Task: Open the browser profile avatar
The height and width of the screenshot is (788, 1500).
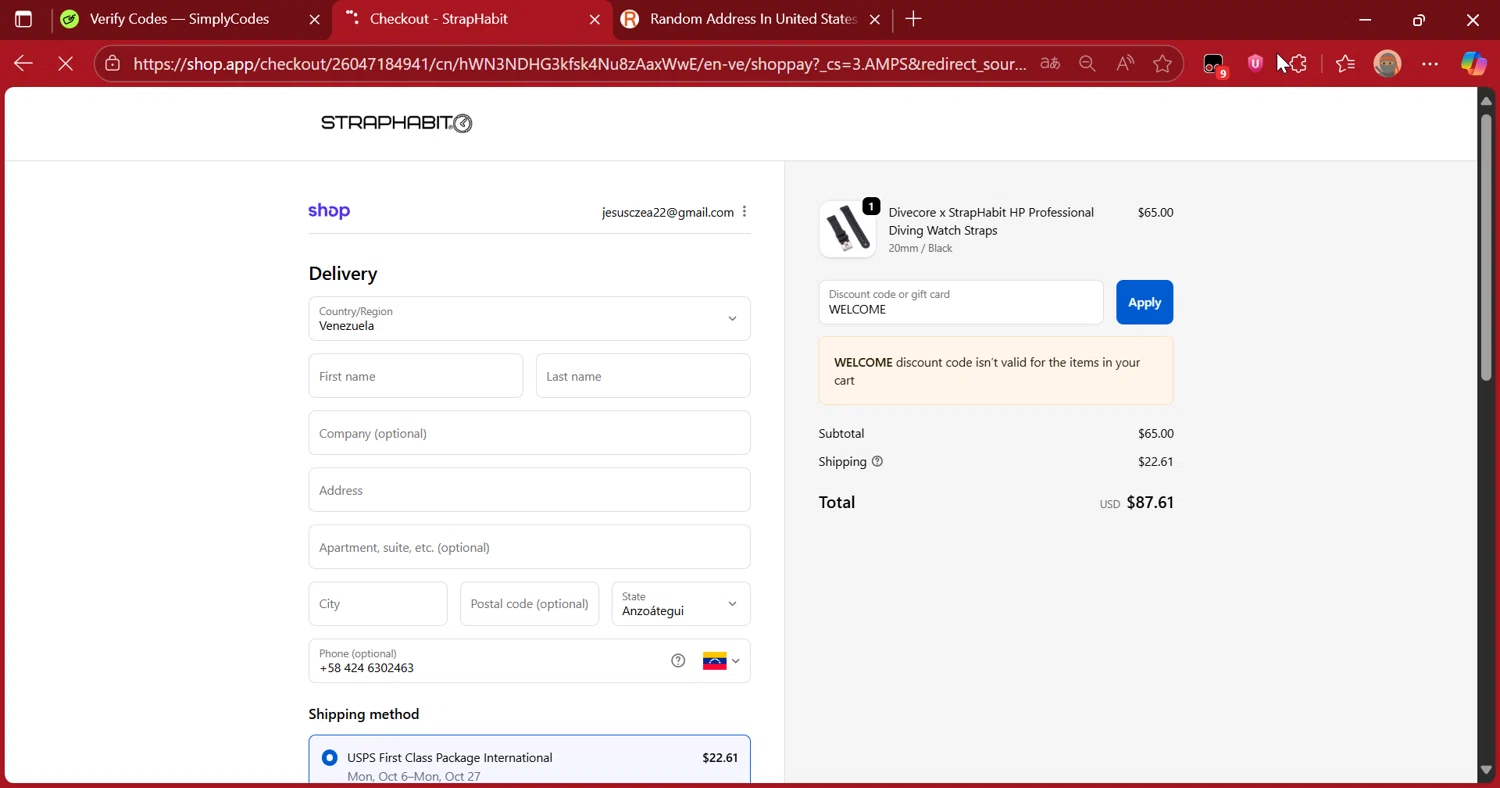Action: [1387, 64]
